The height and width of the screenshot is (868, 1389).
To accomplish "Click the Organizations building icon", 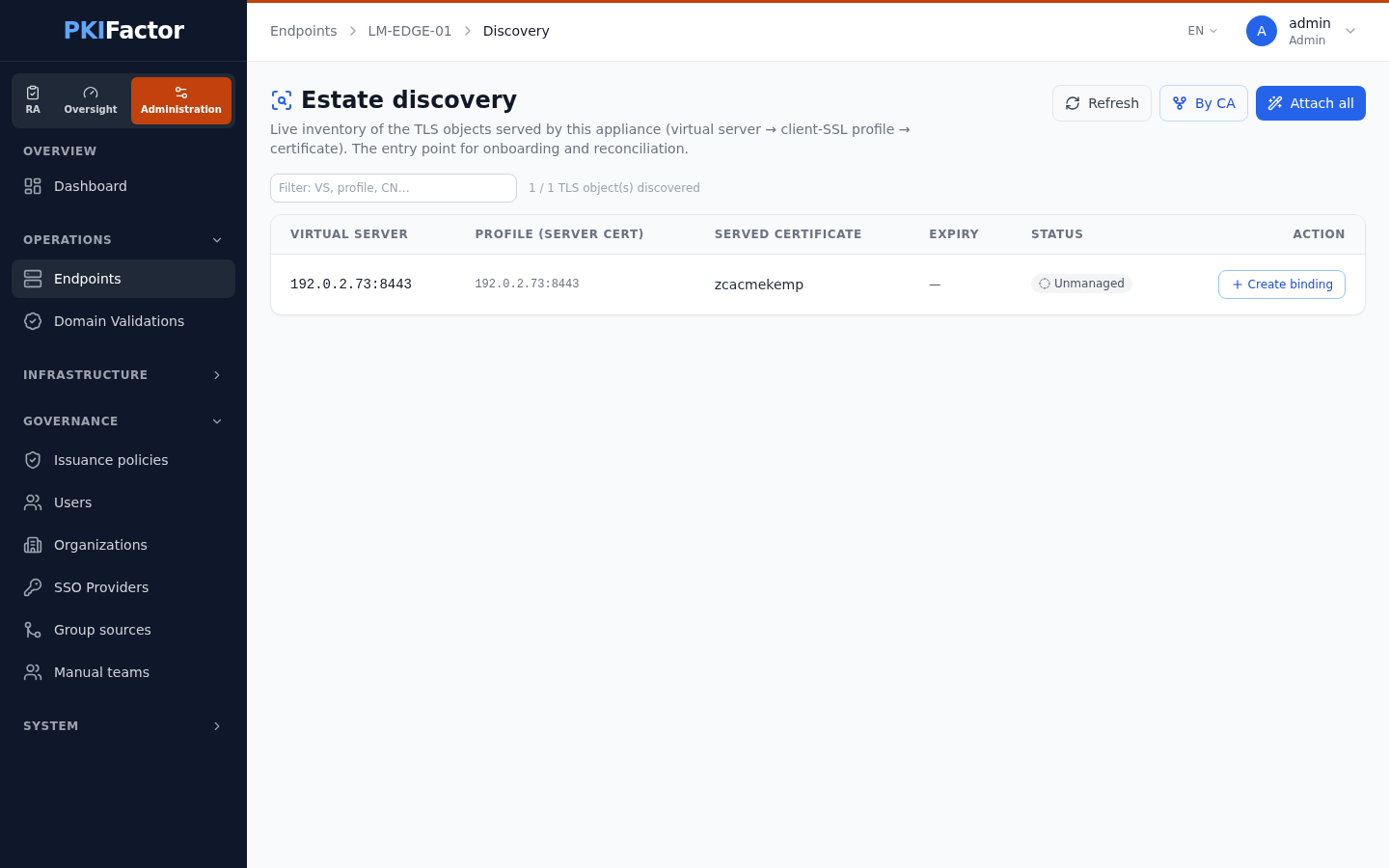I will [x=33, y=545].
